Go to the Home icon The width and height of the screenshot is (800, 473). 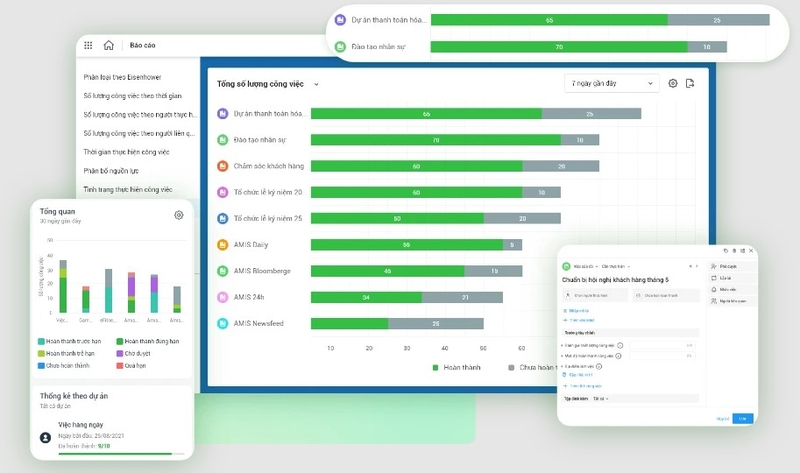click(x=109, y=45)
